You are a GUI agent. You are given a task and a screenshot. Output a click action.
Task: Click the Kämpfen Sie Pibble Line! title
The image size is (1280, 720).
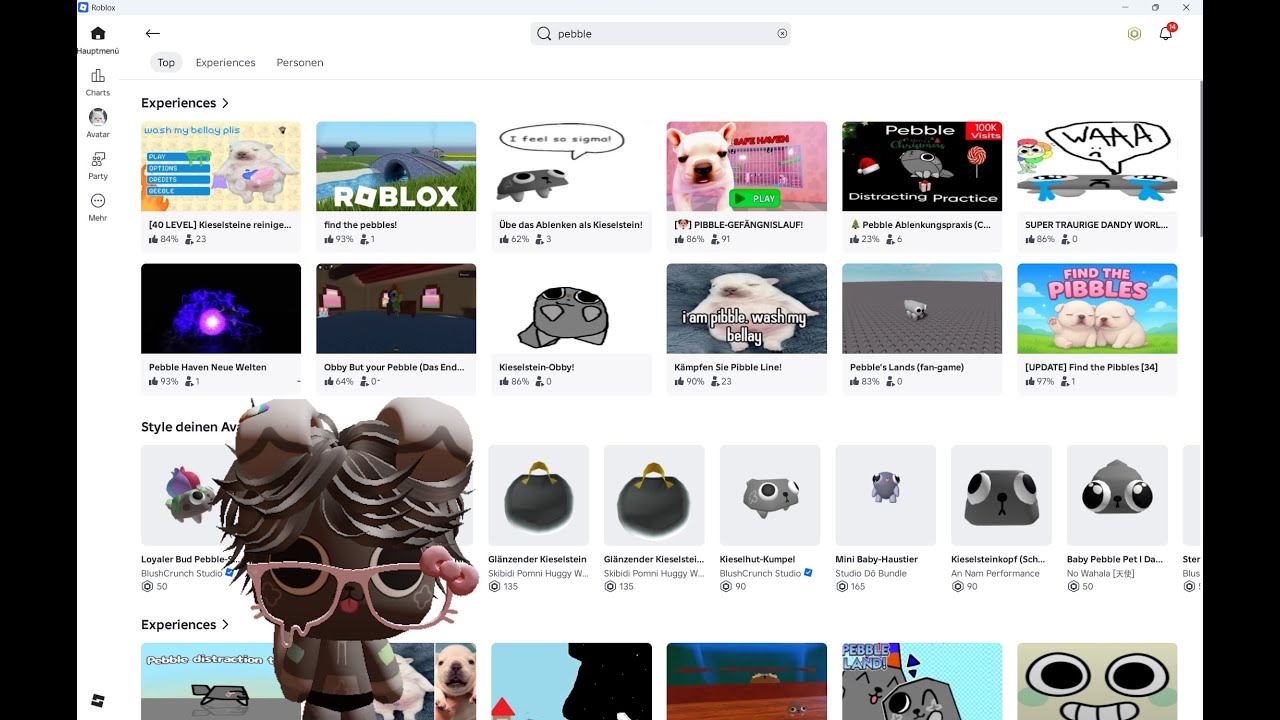[x=728, y=367]
